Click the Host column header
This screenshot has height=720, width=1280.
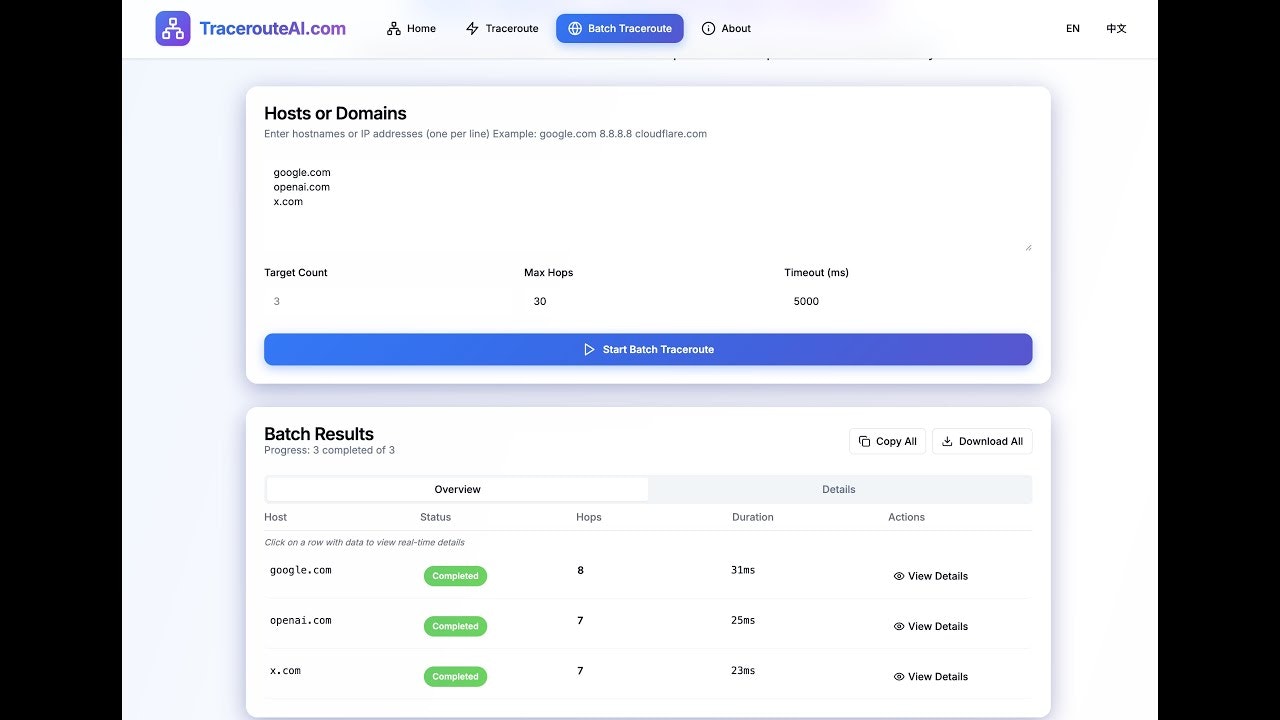tap(275, 517)
